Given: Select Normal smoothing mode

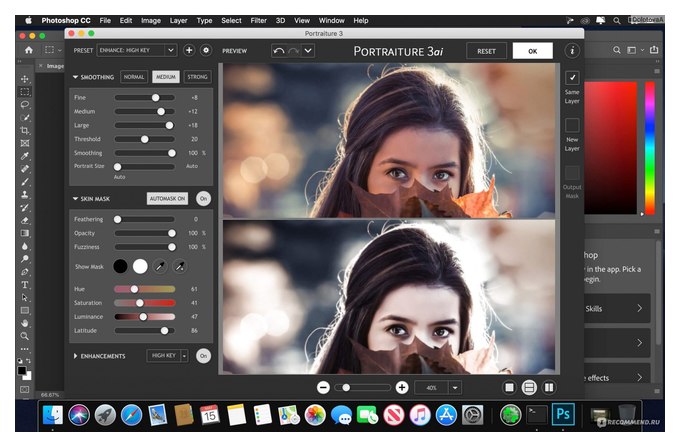Looking at the screenshot, I should click(x=134, y=77).
